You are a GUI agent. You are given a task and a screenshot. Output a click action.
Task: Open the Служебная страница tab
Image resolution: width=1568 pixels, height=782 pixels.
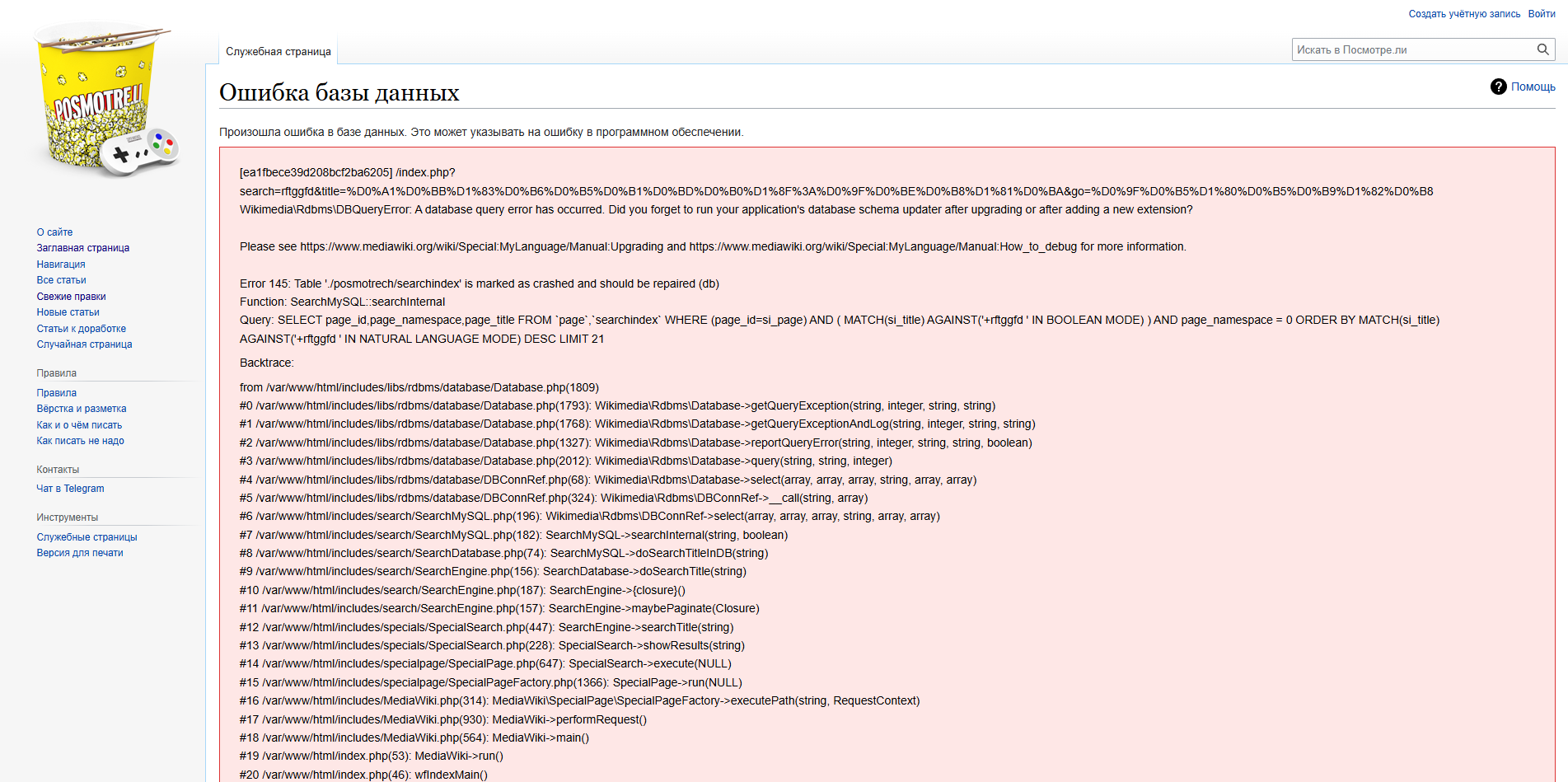[278, 51]
